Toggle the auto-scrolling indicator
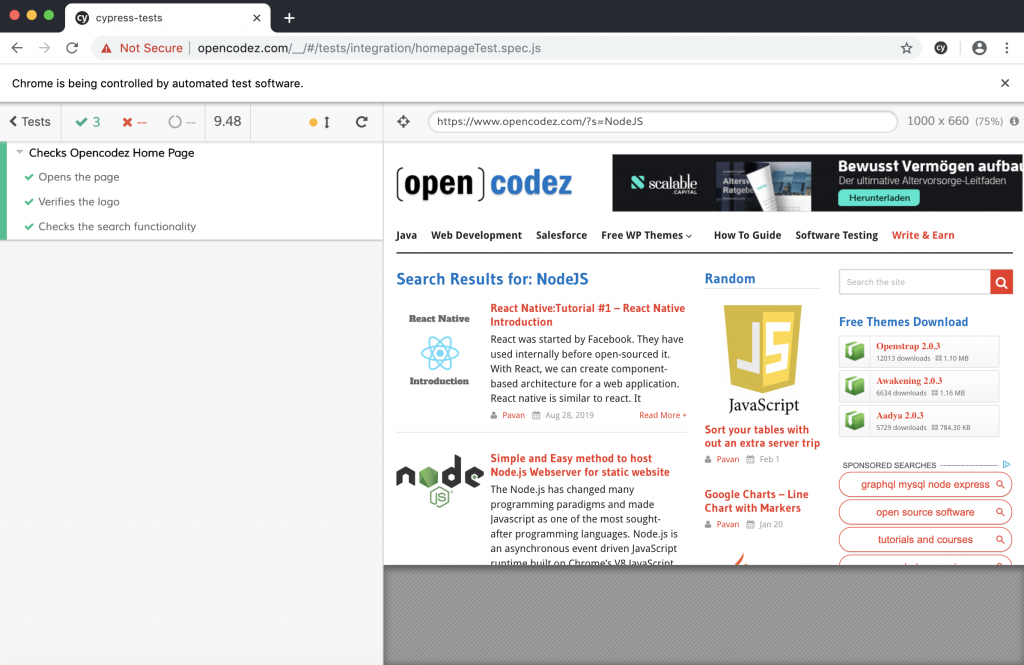Viewport: 1024px width, 665px height. pyautogui.click(x=319, y=122)
